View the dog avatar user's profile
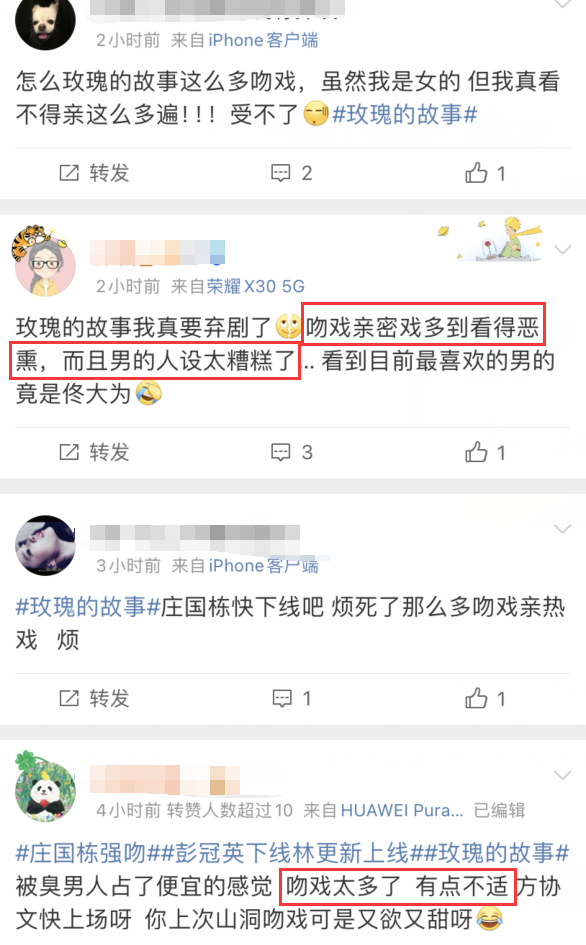The image size is (586, 945). 45,21
